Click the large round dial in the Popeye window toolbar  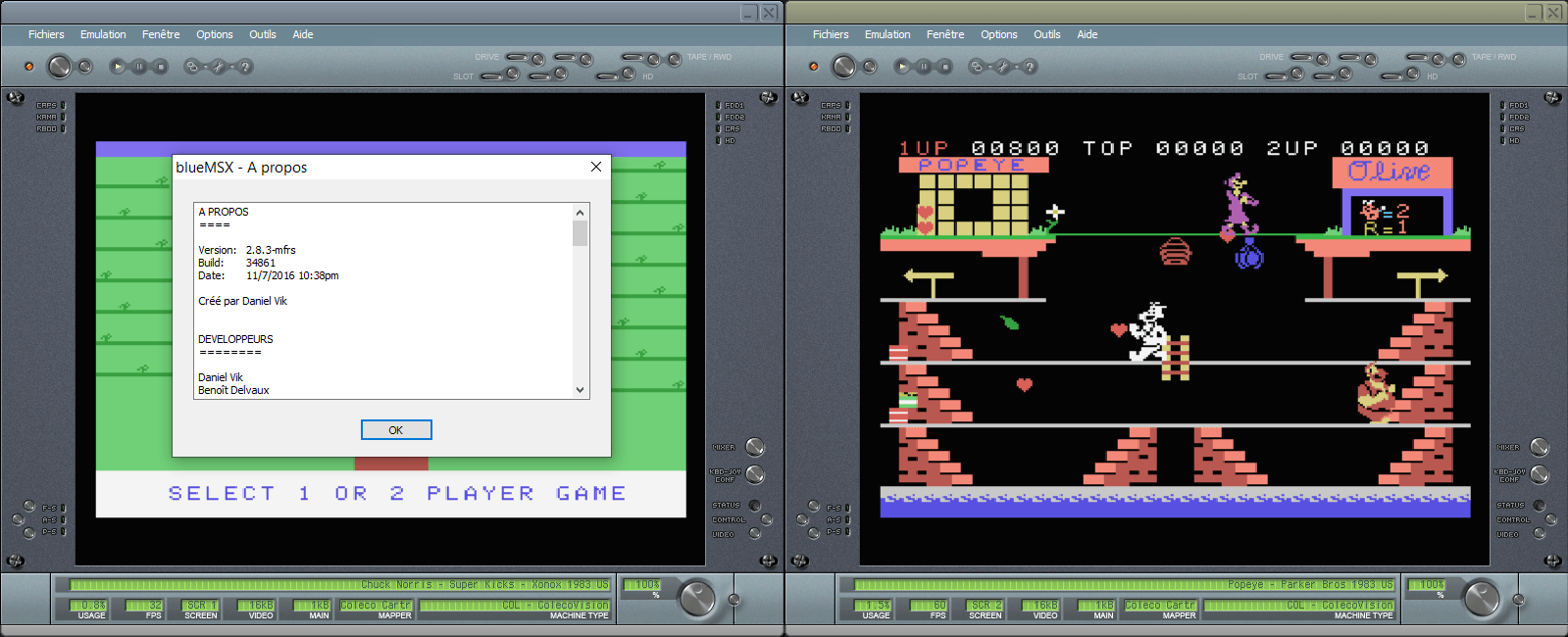(x=844, y=67)
